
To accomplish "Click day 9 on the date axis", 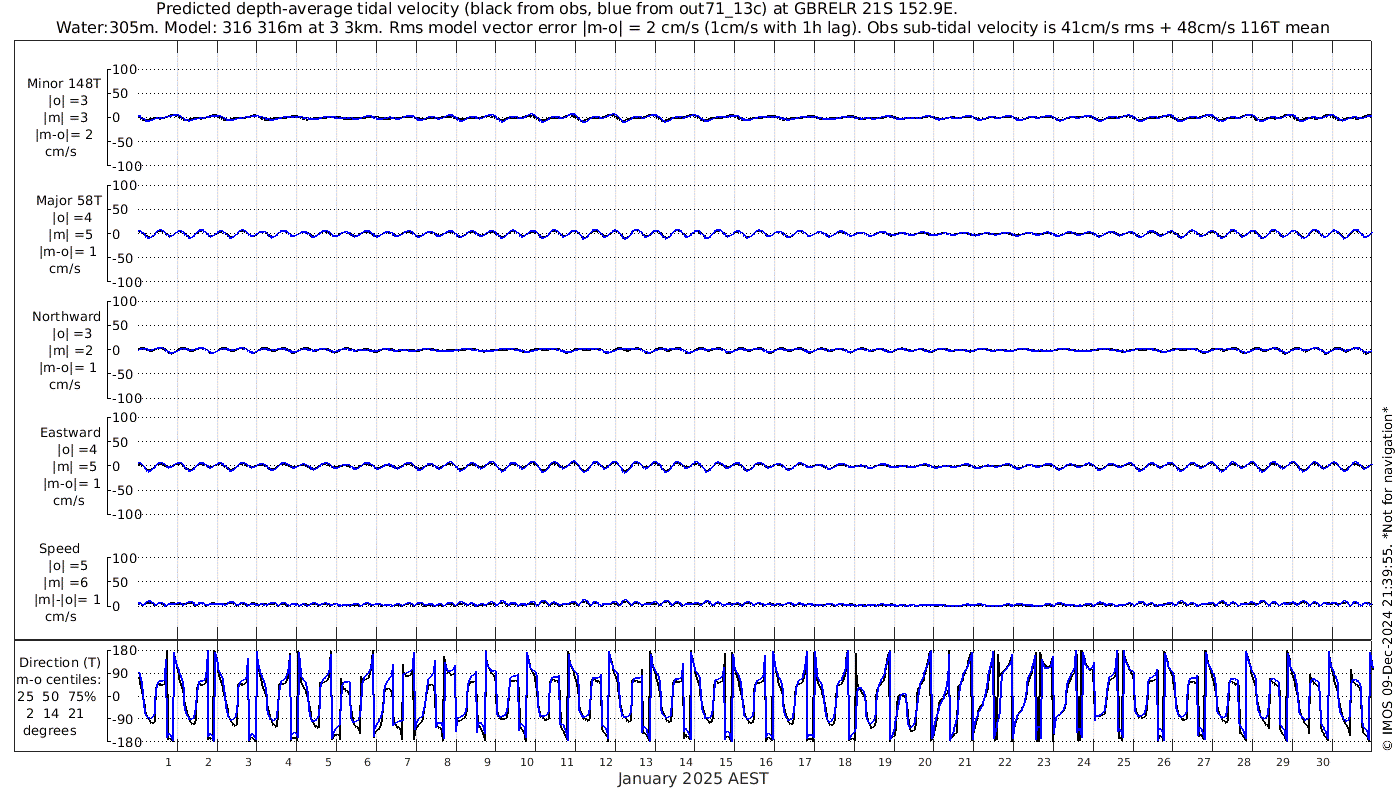I will point(487,762).
